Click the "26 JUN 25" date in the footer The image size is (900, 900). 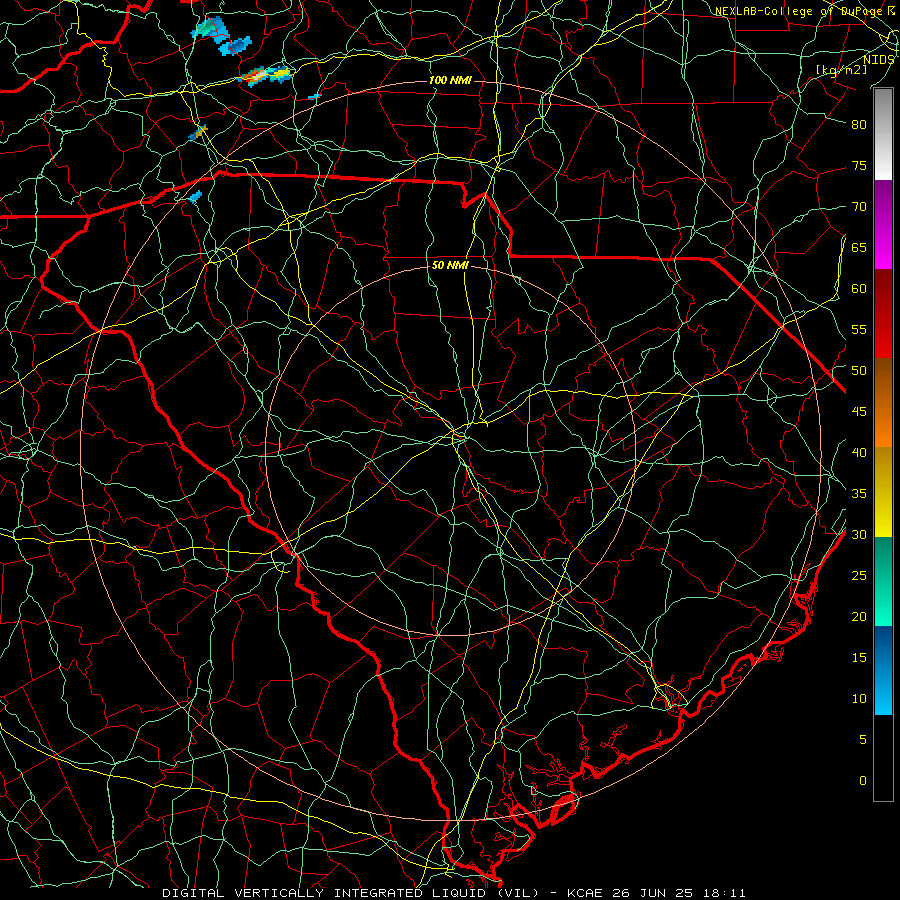point(651,893)
